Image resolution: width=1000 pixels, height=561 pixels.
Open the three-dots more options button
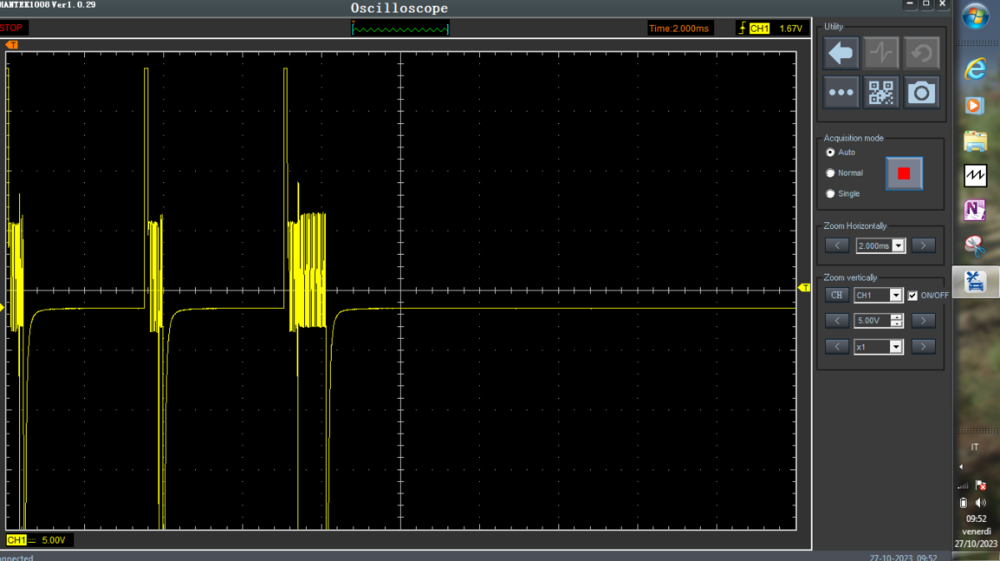841,93
